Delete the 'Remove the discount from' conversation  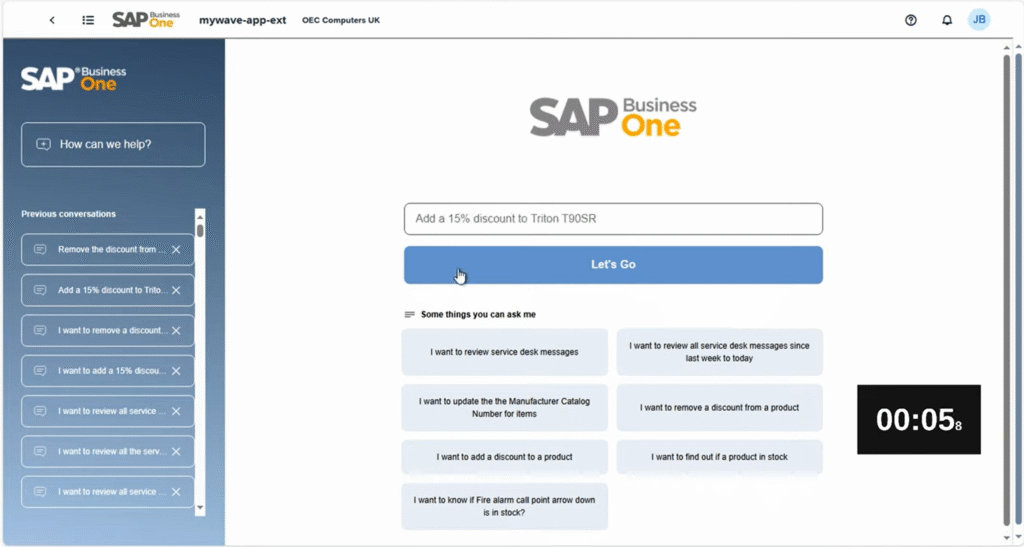coord(176,250)
